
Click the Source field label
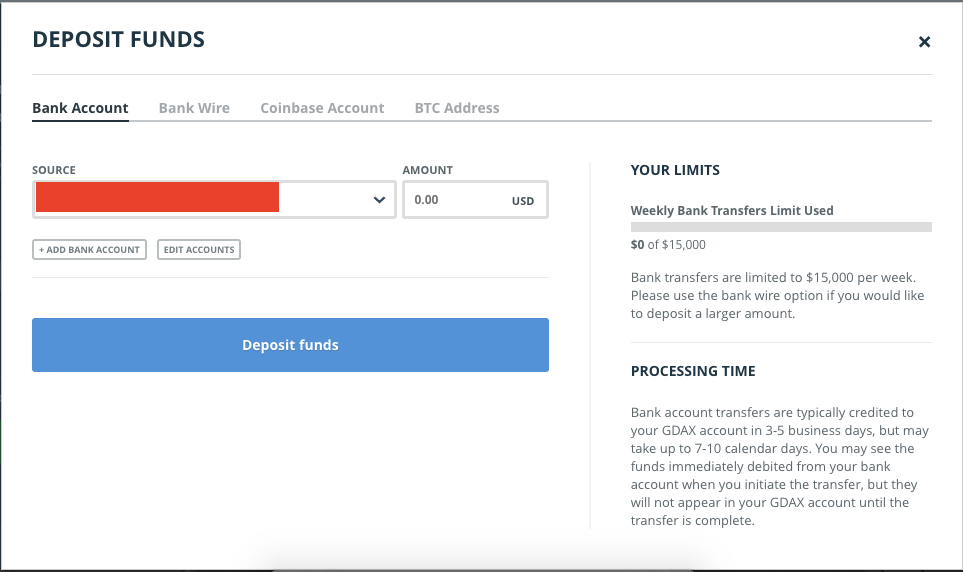coord(54,171)
